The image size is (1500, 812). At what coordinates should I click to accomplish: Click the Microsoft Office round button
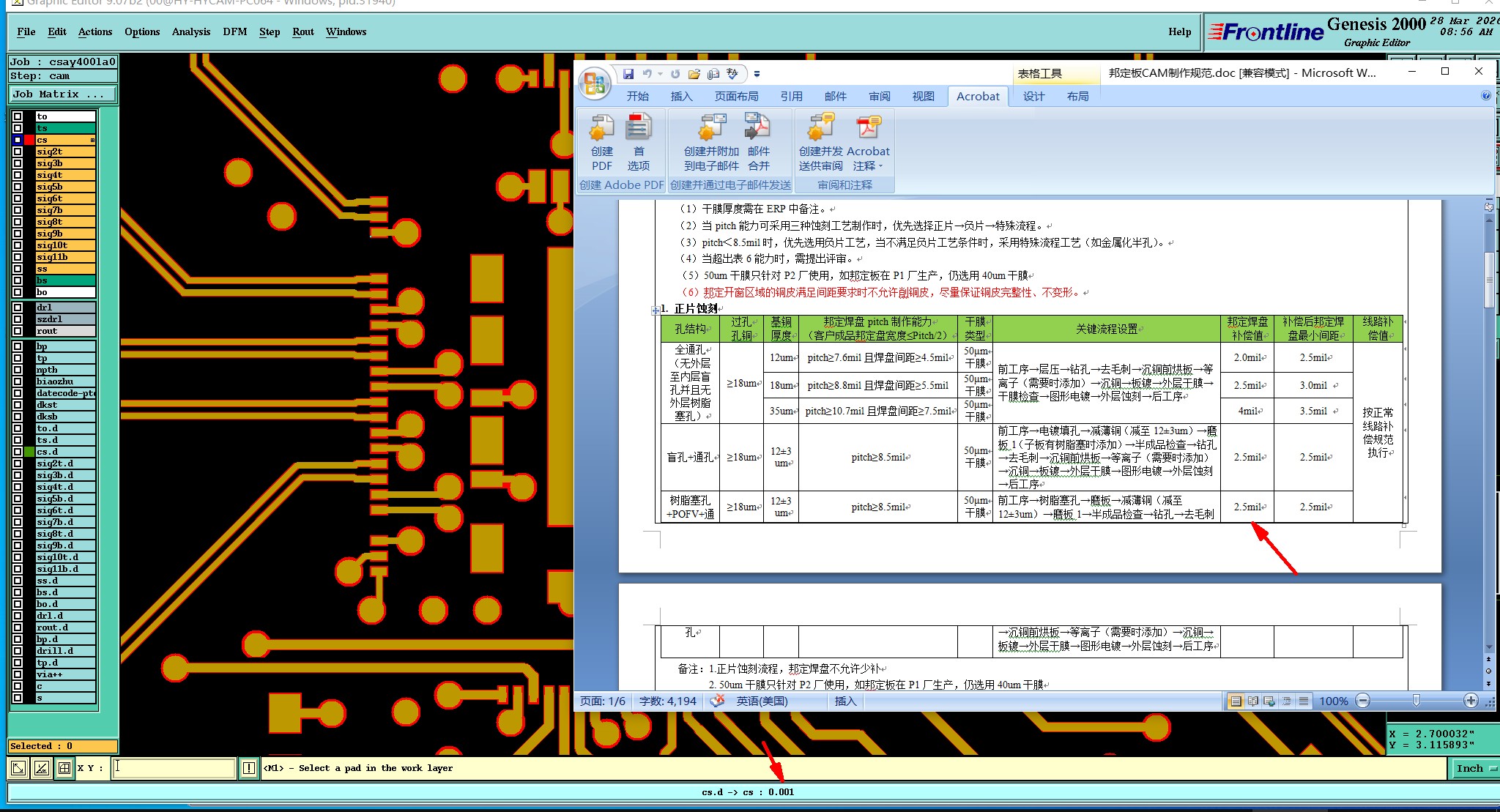(x=595, y=83)
